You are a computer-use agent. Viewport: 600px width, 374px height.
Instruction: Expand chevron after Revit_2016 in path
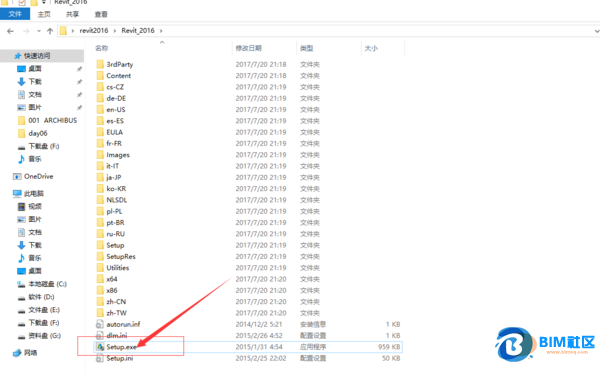(x=161, y=31)
